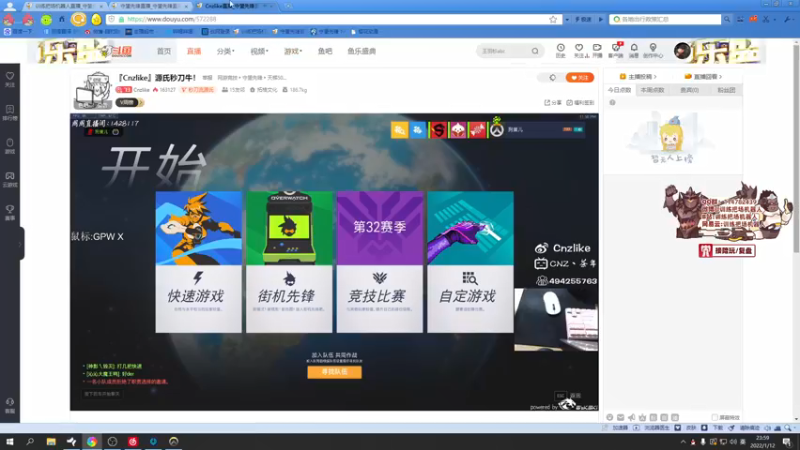This screenshot has height=450, width=800.
Task: Click the user avatar in header
Action: (682, 51)
